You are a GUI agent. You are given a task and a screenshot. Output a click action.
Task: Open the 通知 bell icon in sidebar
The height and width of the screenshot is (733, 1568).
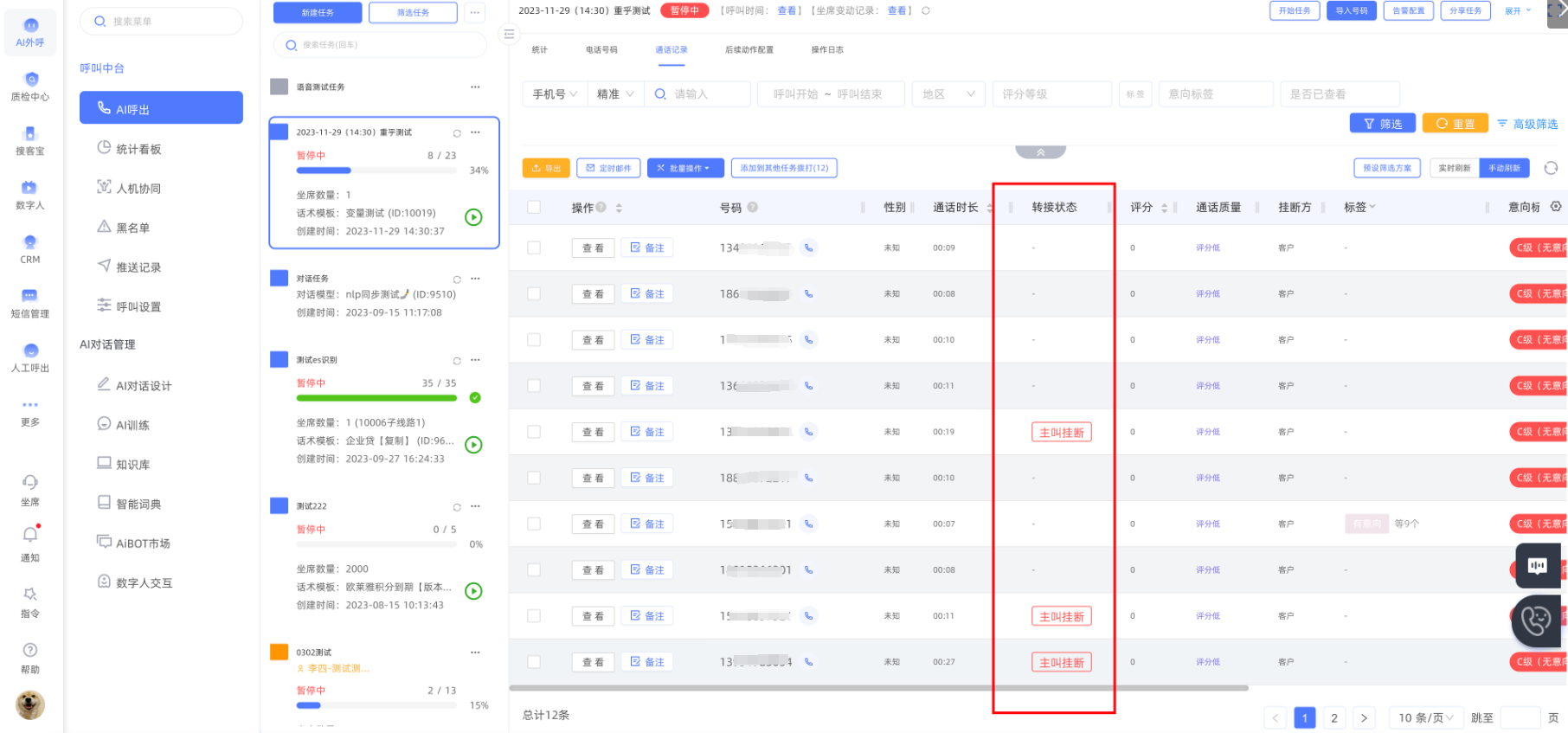pyautogui.click(x=30, y=536)
